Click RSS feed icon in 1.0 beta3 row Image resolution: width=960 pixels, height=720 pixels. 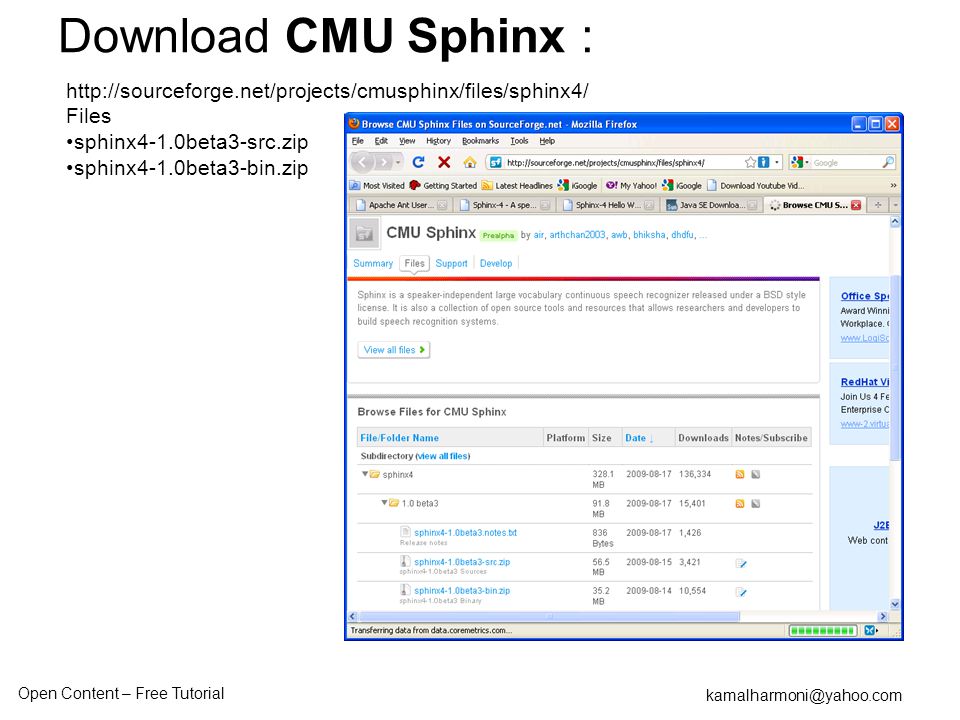pos(740,503)
